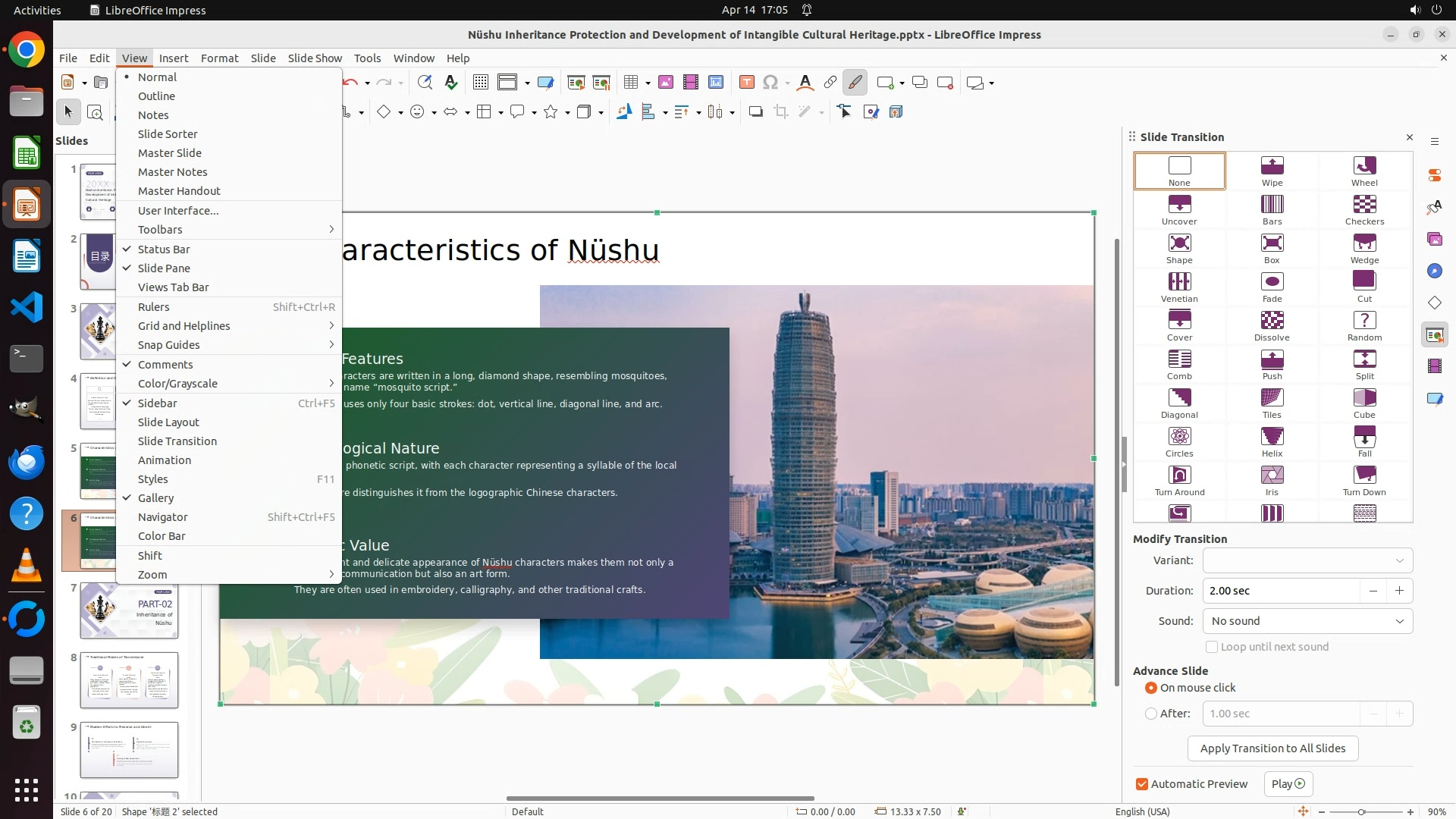
Task: Switch to Slide Sorter view
Action: click(x=168, y=133)
